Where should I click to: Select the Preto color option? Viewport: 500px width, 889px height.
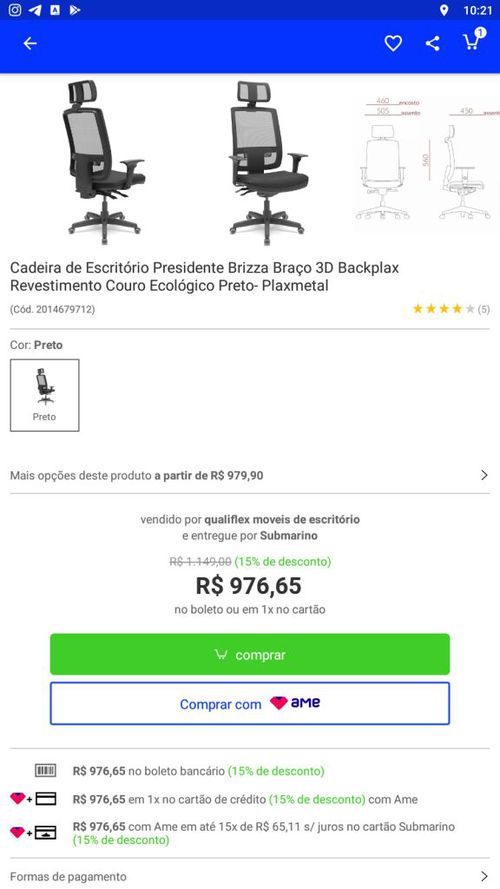pyautogui.click(x=45, y=395)
